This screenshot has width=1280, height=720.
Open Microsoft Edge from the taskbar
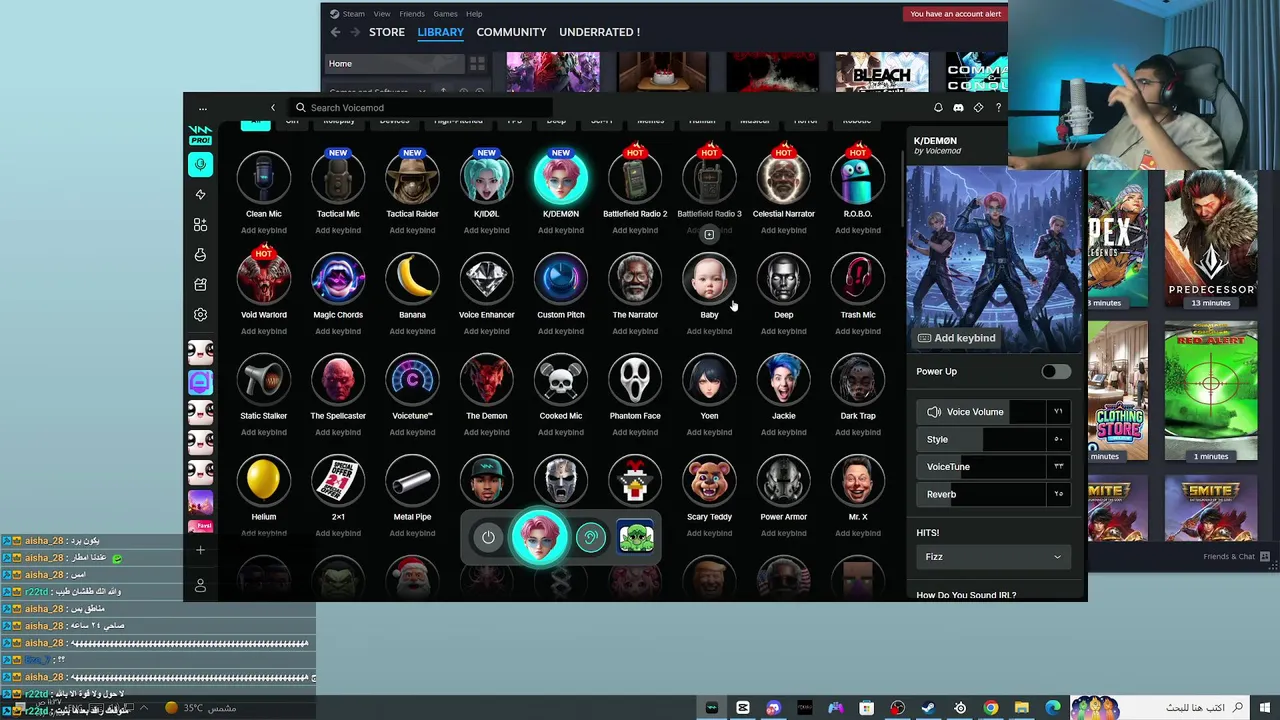click(x=1052, y=708)
